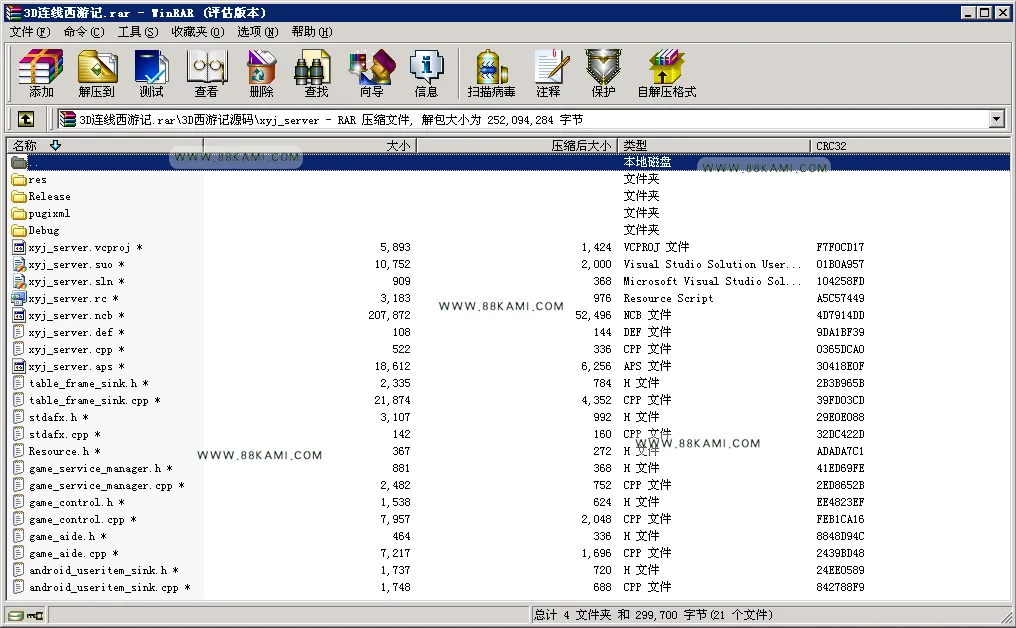Launch the Wizard (向导) tool
The height and width of the screenshot is (628, 1016).
pos(371,73)
